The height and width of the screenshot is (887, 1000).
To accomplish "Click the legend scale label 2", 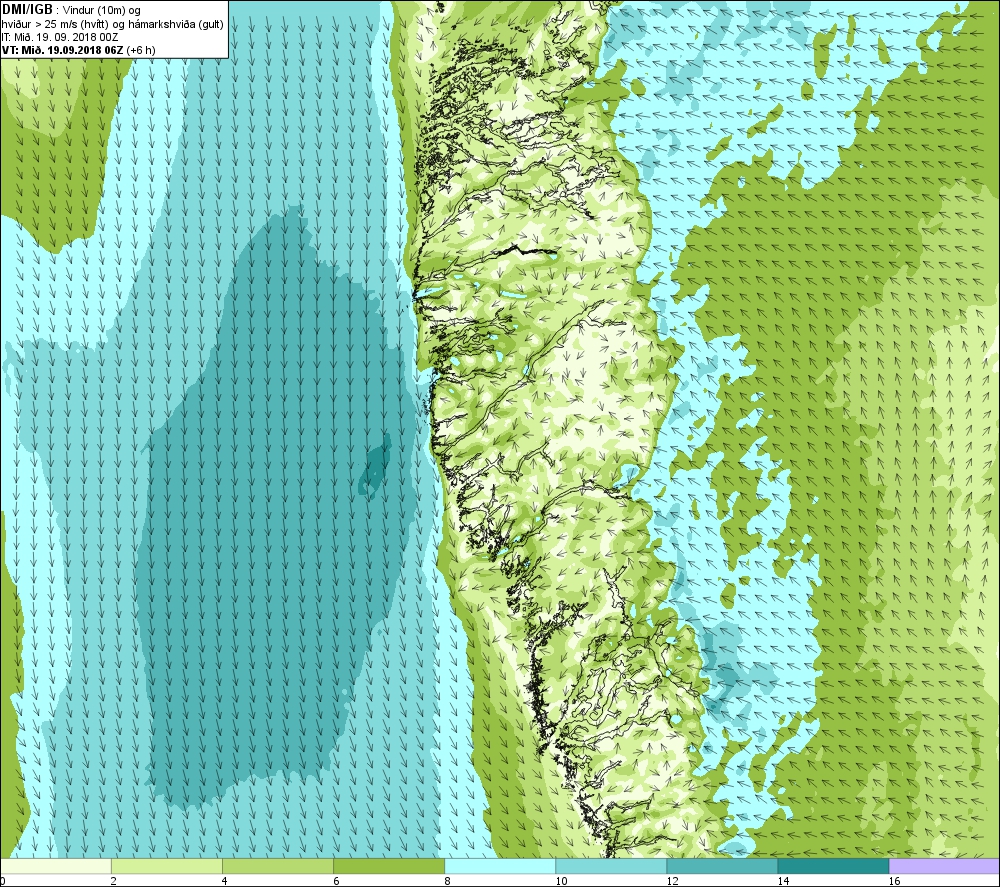I will pyautogui.click(x=114, y=881).
